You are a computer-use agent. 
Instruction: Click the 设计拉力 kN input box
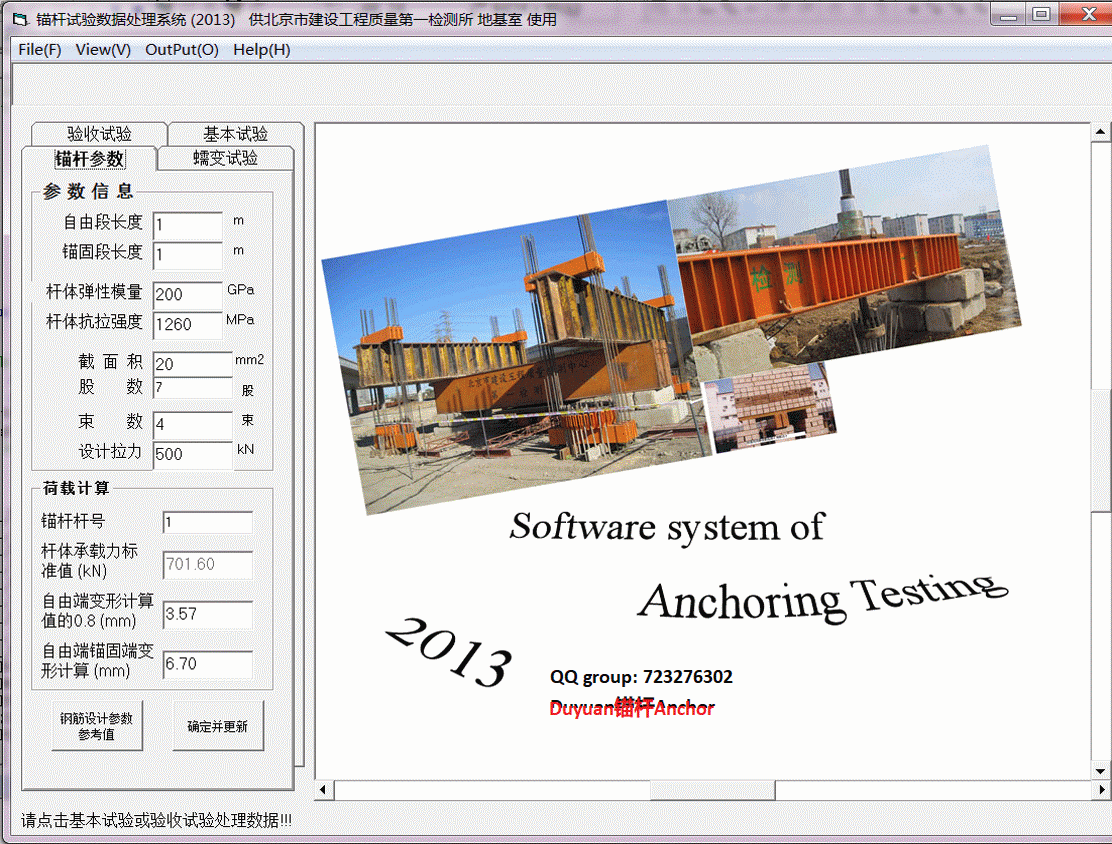click(192, 454)
